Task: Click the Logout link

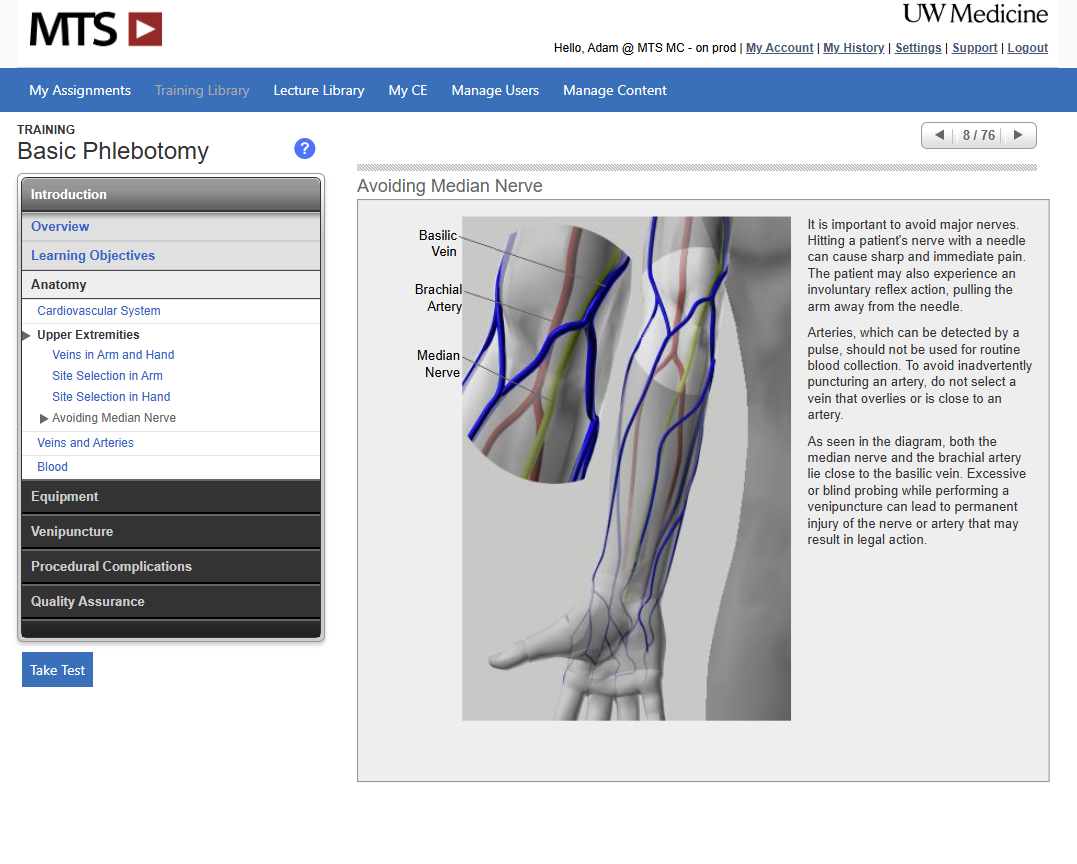Action: 1027,48
